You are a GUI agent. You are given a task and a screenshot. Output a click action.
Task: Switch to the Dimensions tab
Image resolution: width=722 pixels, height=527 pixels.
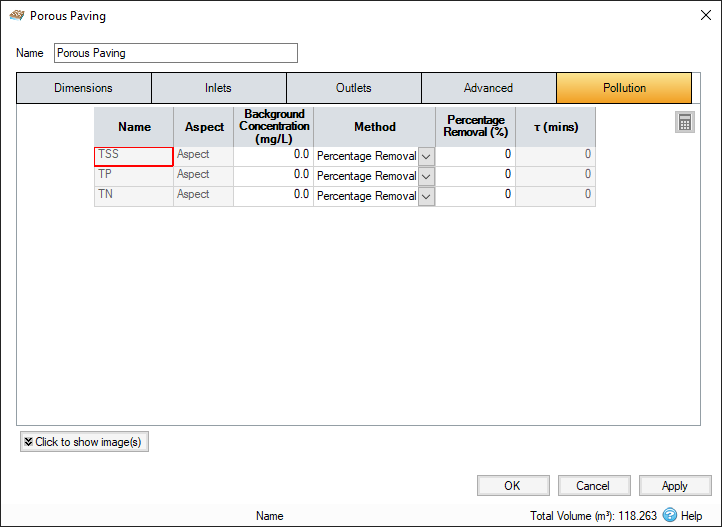84,88
